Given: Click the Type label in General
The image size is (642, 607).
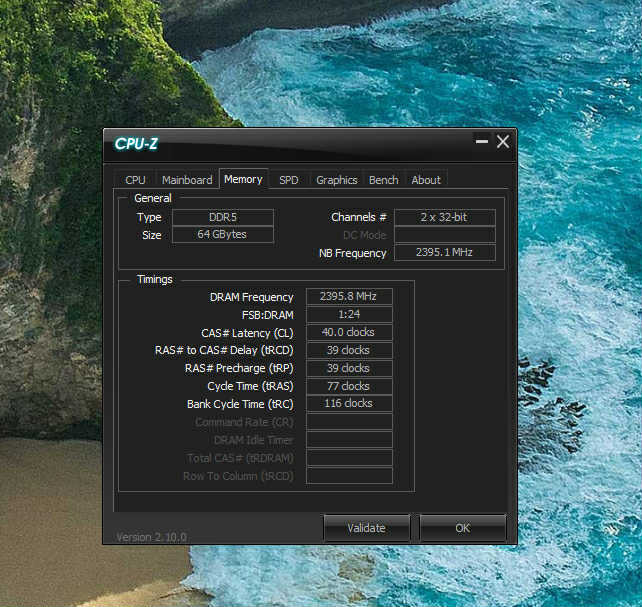Looking at the screenshot, I should (x=149, y=218).
